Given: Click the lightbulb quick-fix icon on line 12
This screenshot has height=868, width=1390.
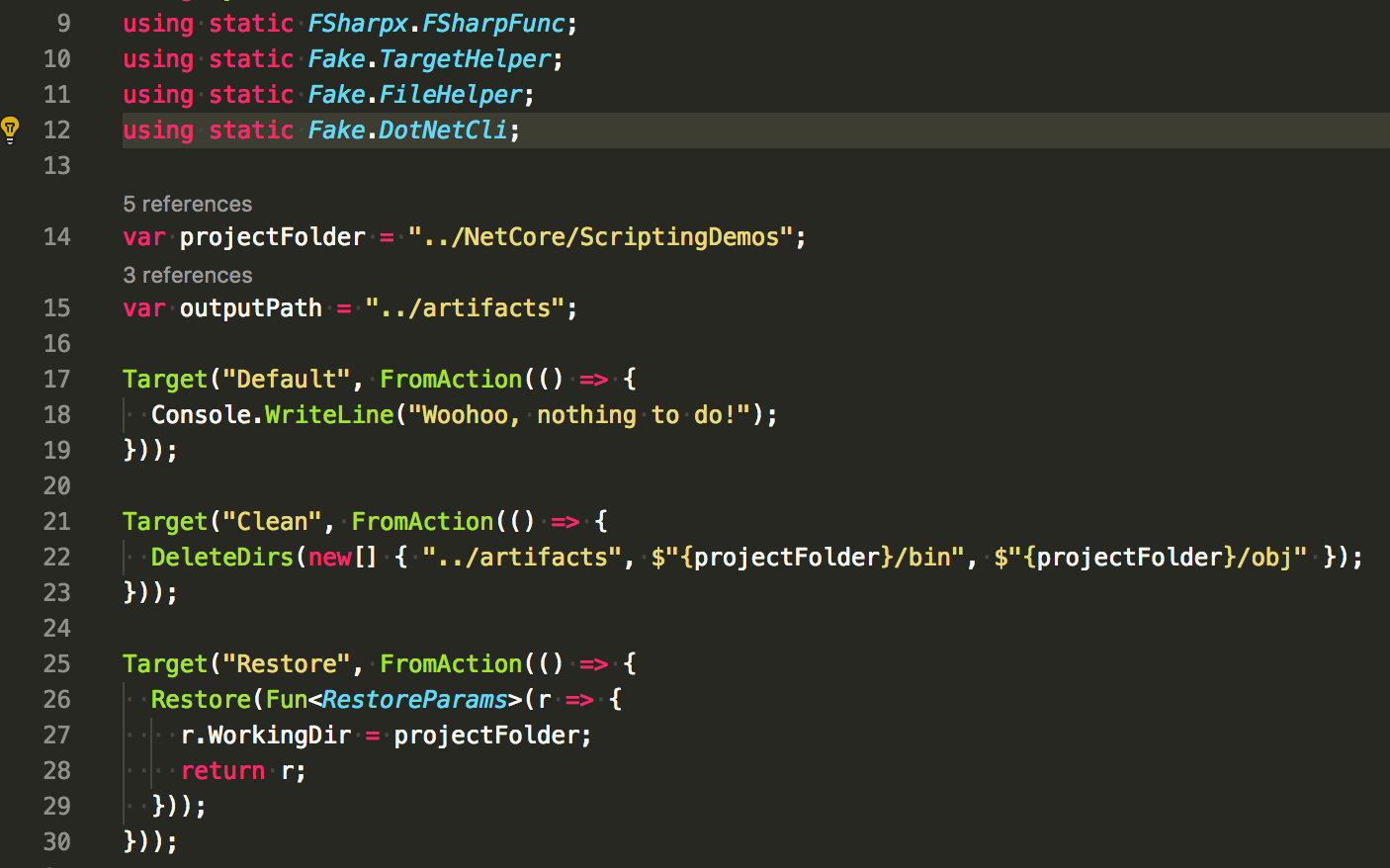Looking at the screenshot, I should click(10, 130).
